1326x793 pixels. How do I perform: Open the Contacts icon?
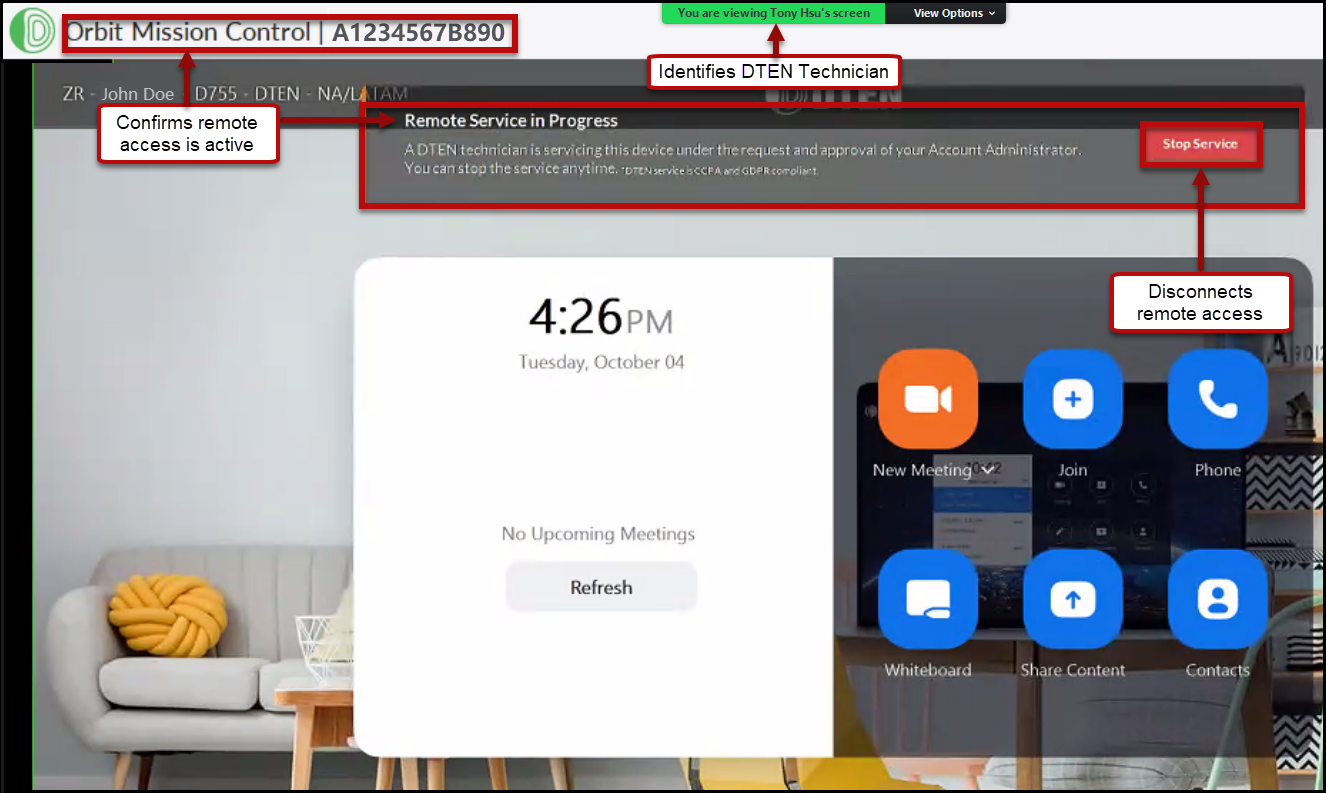tap(1217, 599)
